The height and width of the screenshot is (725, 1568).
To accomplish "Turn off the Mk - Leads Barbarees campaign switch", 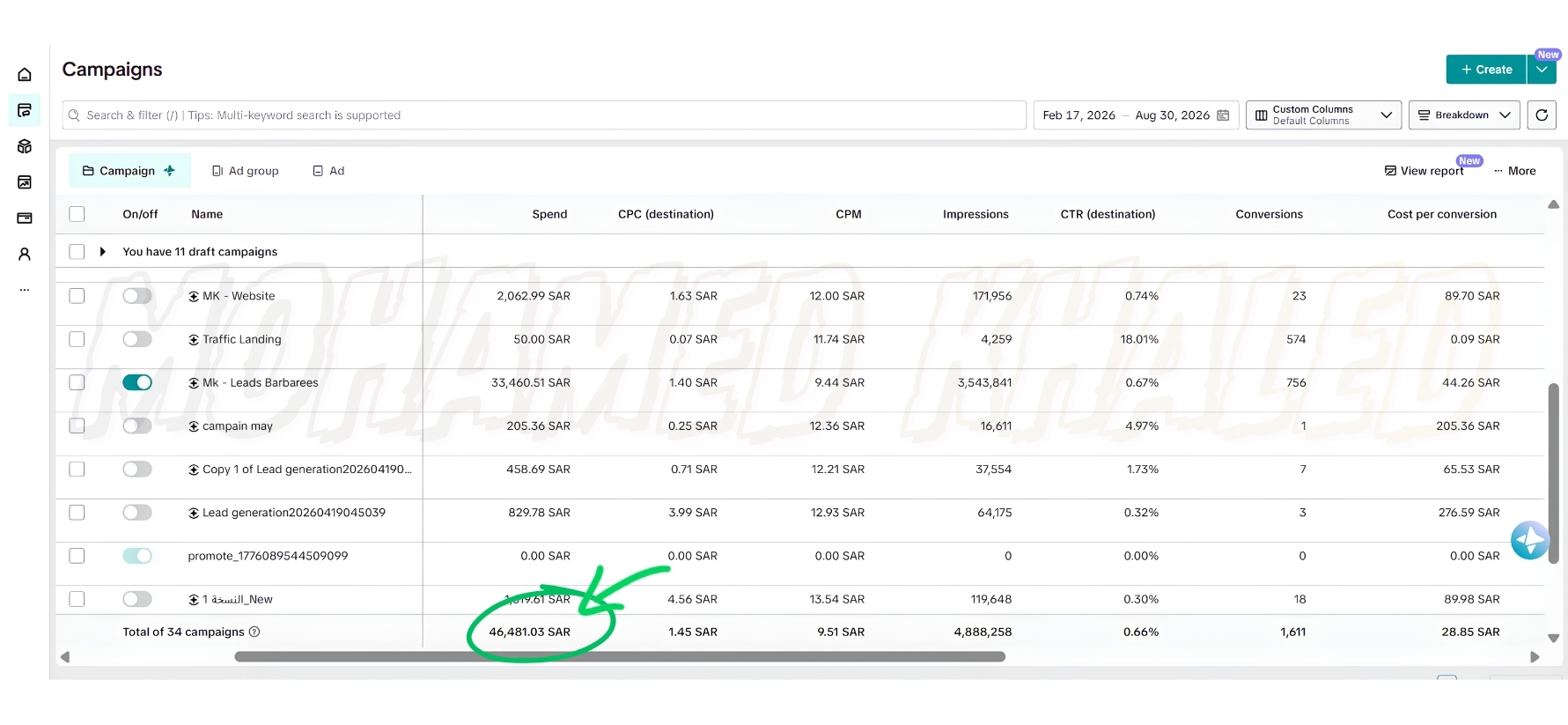I will (137, 382).
